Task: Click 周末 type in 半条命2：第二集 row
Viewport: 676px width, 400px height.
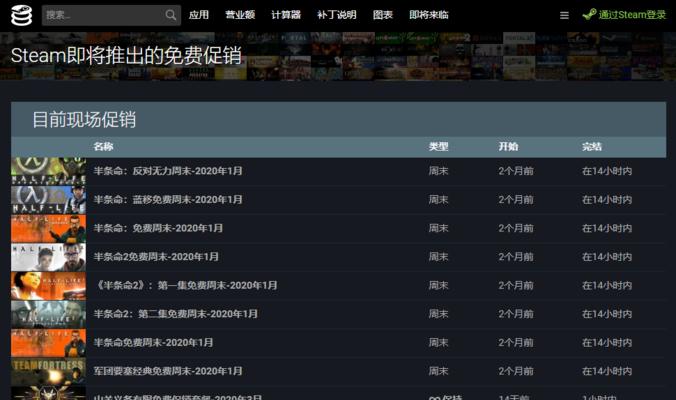Action: (438, 314)
